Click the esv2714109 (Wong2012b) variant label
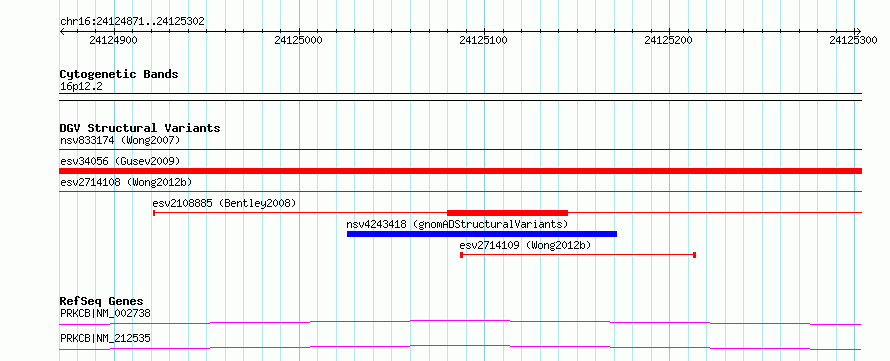Viewport: 890px width, 361px height. [525, 245]
